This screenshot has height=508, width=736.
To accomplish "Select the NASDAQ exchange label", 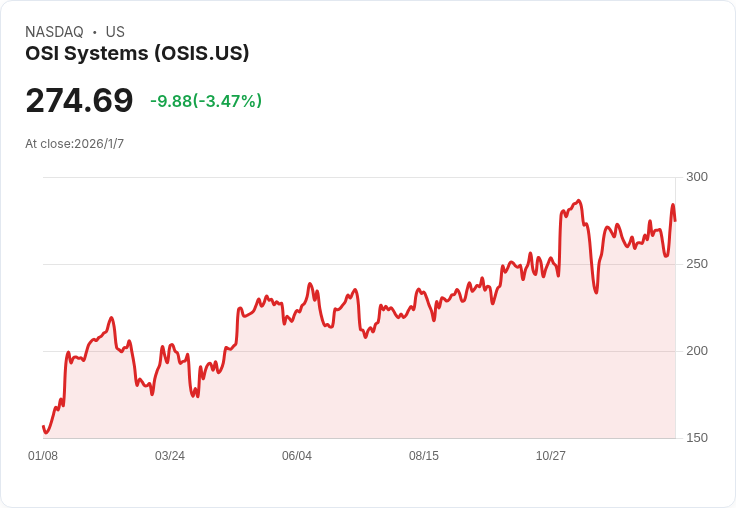I will point(54,32).
